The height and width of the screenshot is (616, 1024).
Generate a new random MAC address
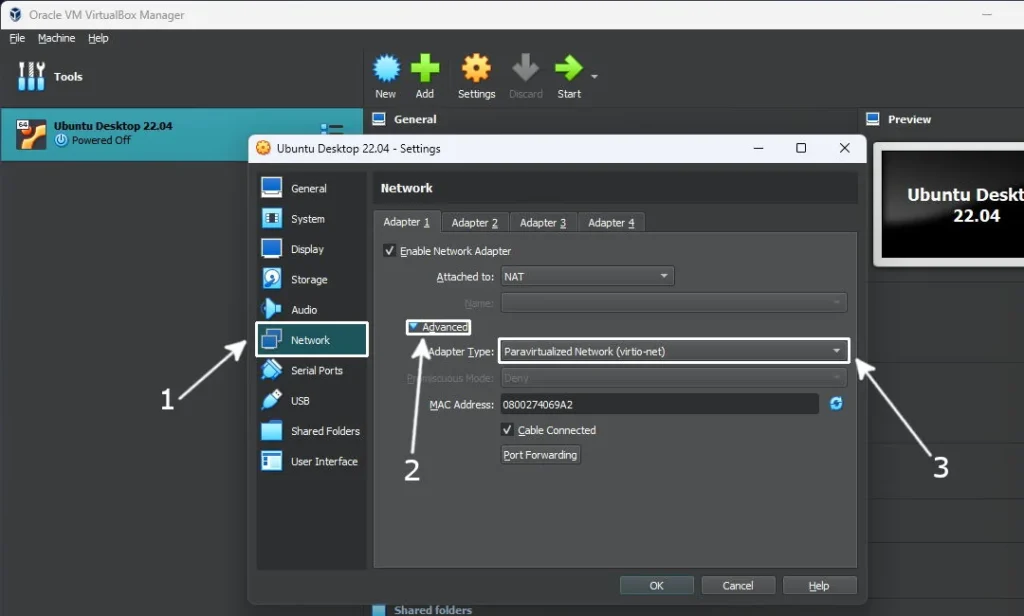(836, 404)
